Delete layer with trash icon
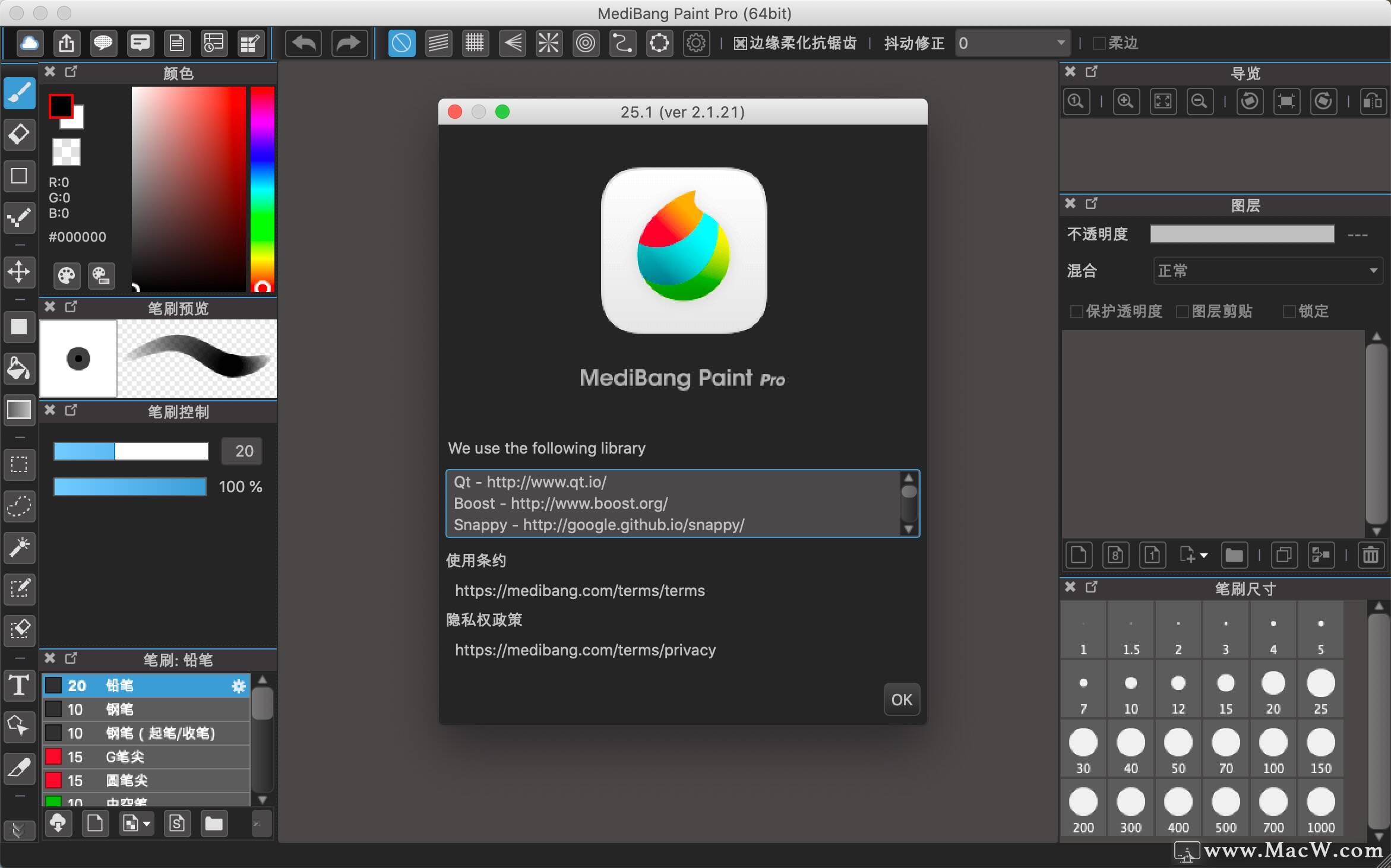Viewport: 1391px width, 868px height. point(1371,555)
